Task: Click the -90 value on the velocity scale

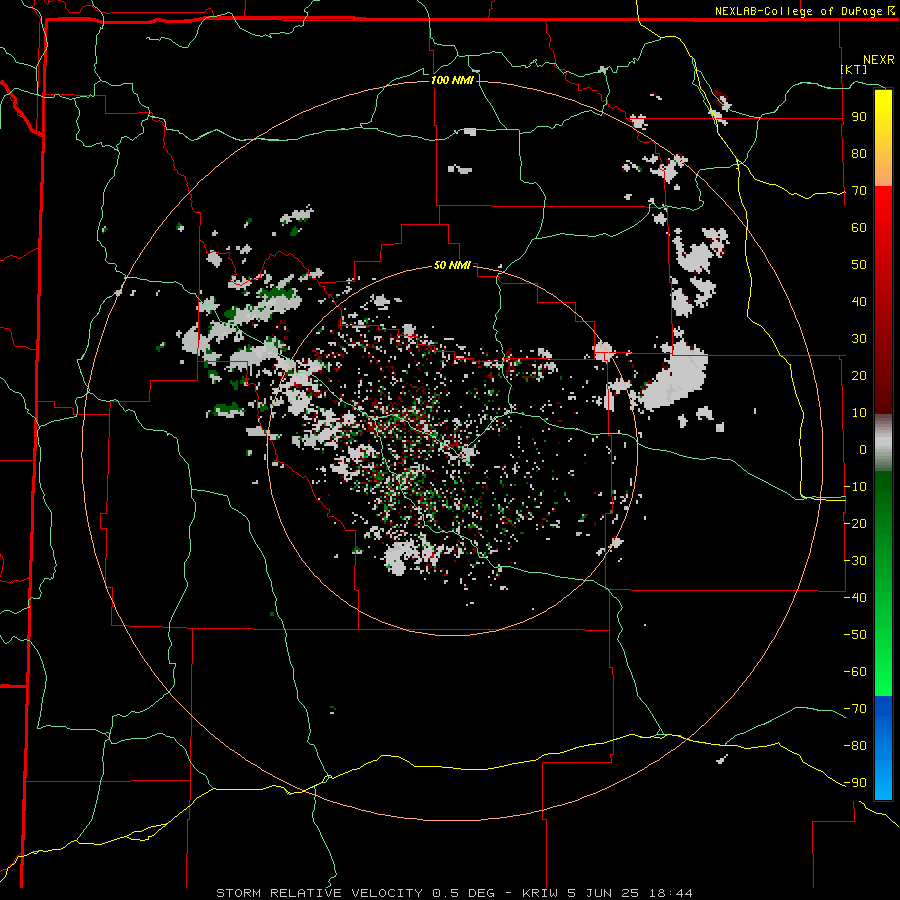Action: [855, 782]
